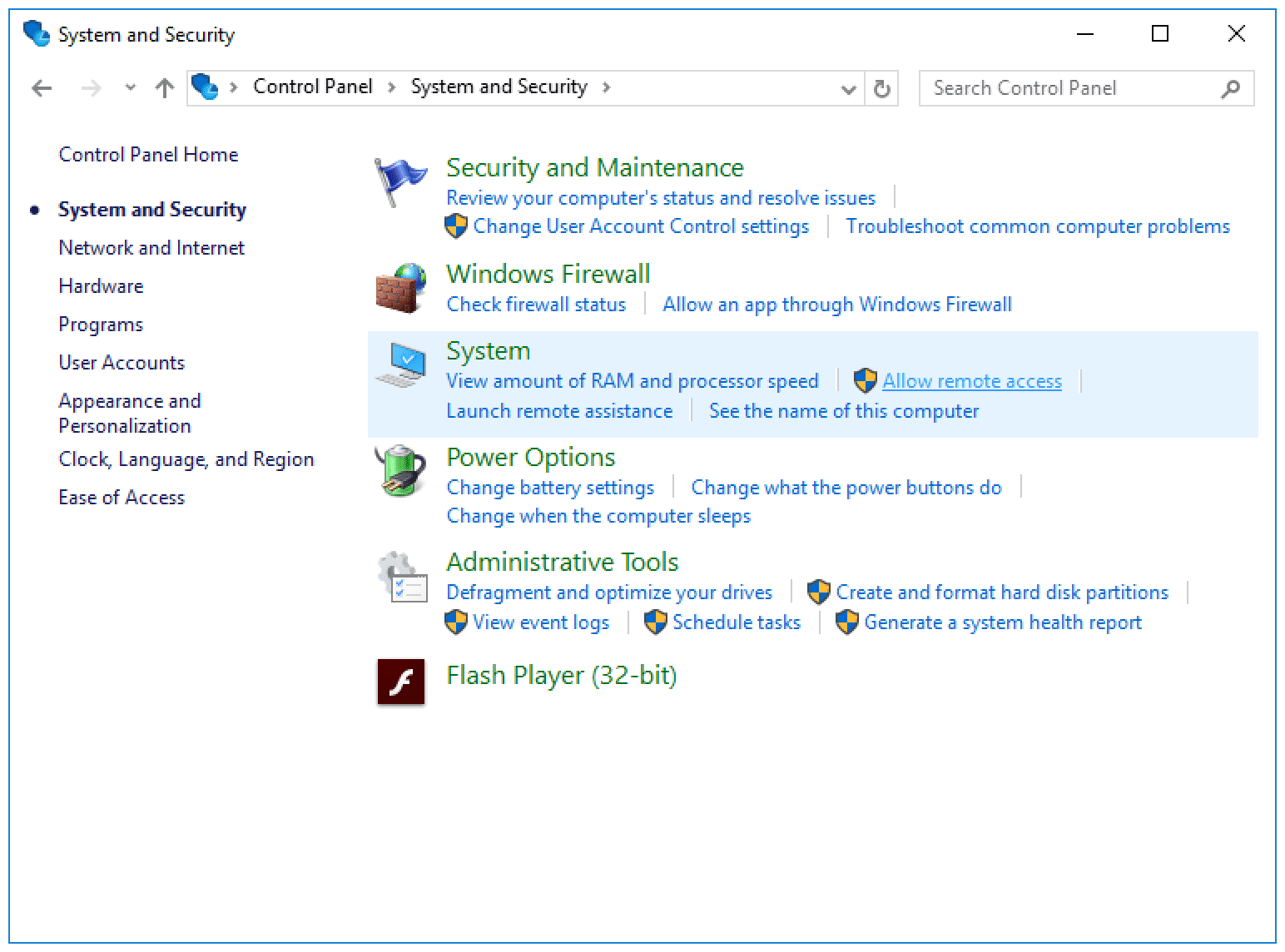The width and height of the screenshot is (1285, 952).
Task: Click the search magnifier icon
Action: tap(1230, 88)
